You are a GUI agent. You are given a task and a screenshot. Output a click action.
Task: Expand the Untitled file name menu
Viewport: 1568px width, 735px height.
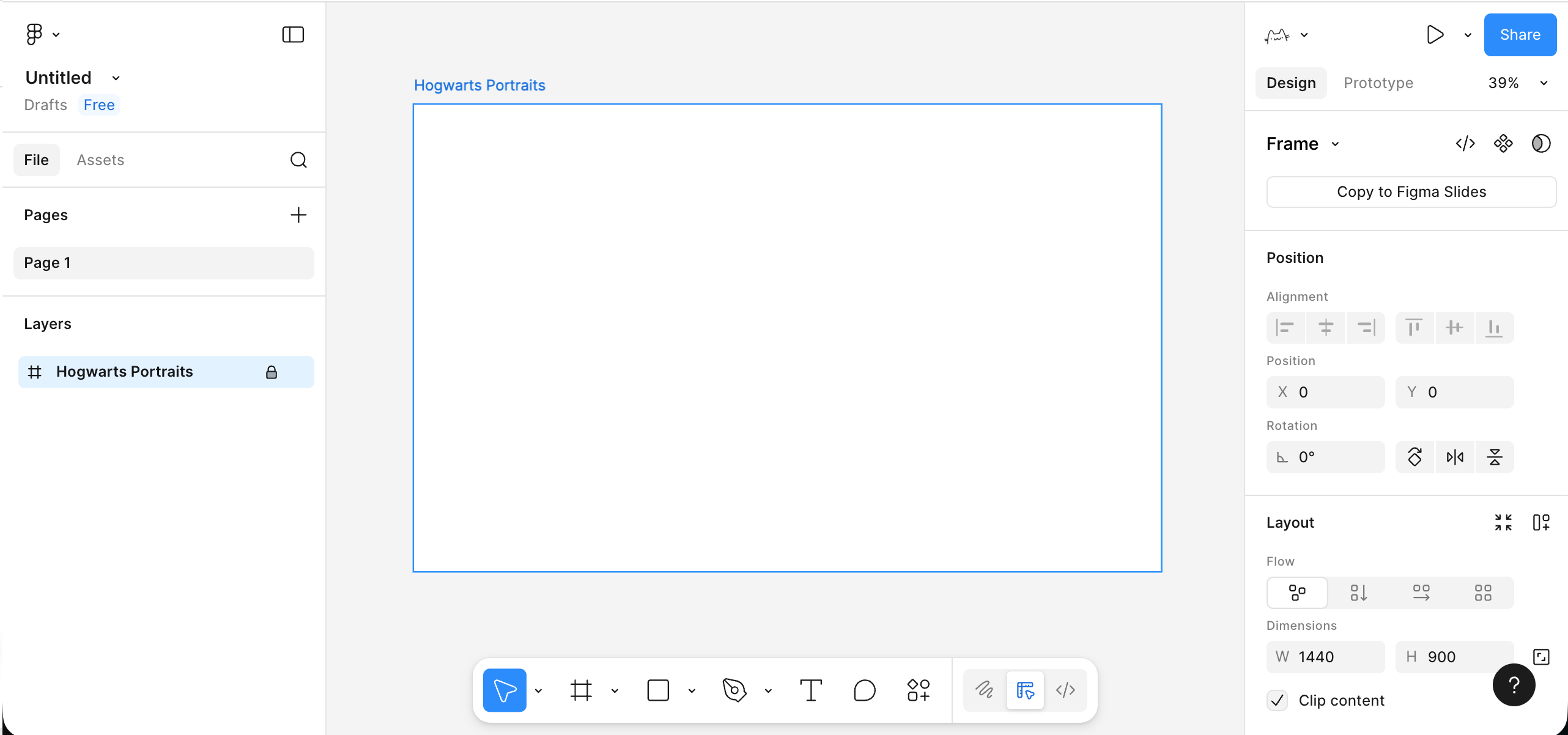(x=116, y=78)
